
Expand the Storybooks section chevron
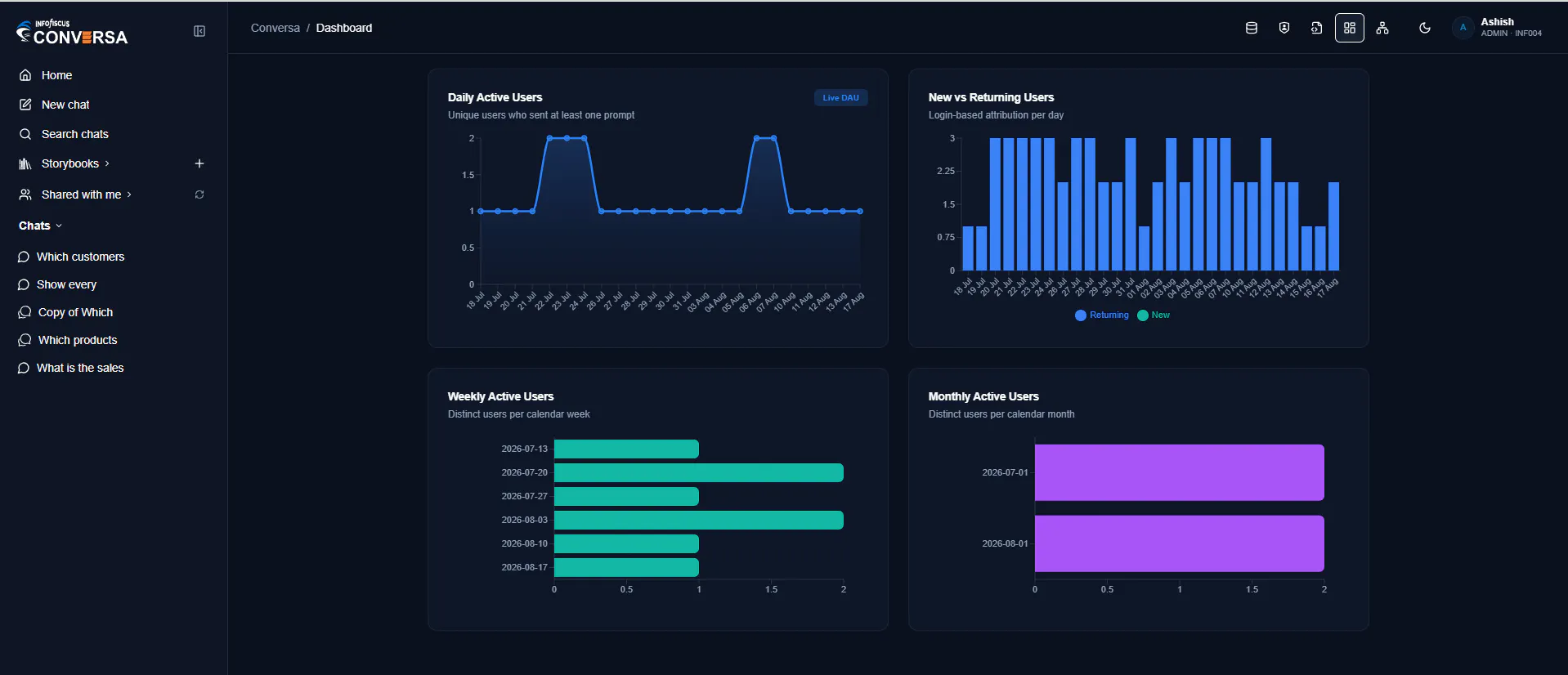click(x=107, y=163)
